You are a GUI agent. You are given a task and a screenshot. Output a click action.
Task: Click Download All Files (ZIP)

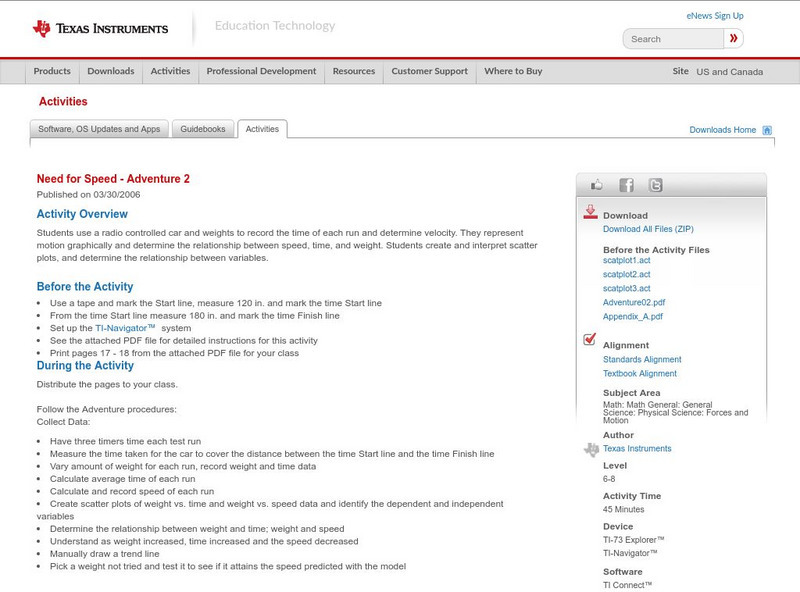click(648, 229)
